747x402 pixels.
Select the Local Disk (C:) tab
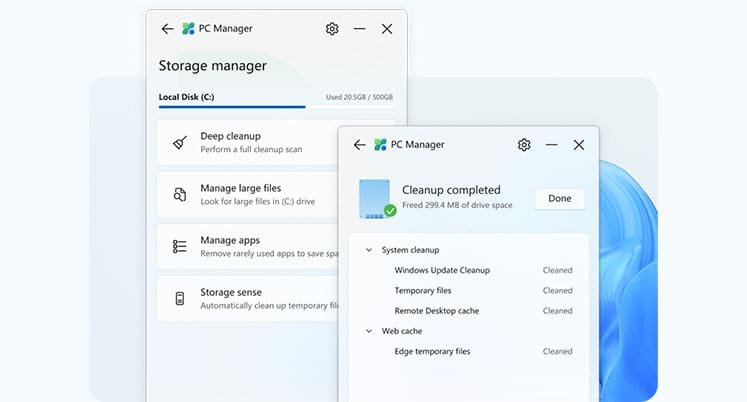[x=186, y=97]
